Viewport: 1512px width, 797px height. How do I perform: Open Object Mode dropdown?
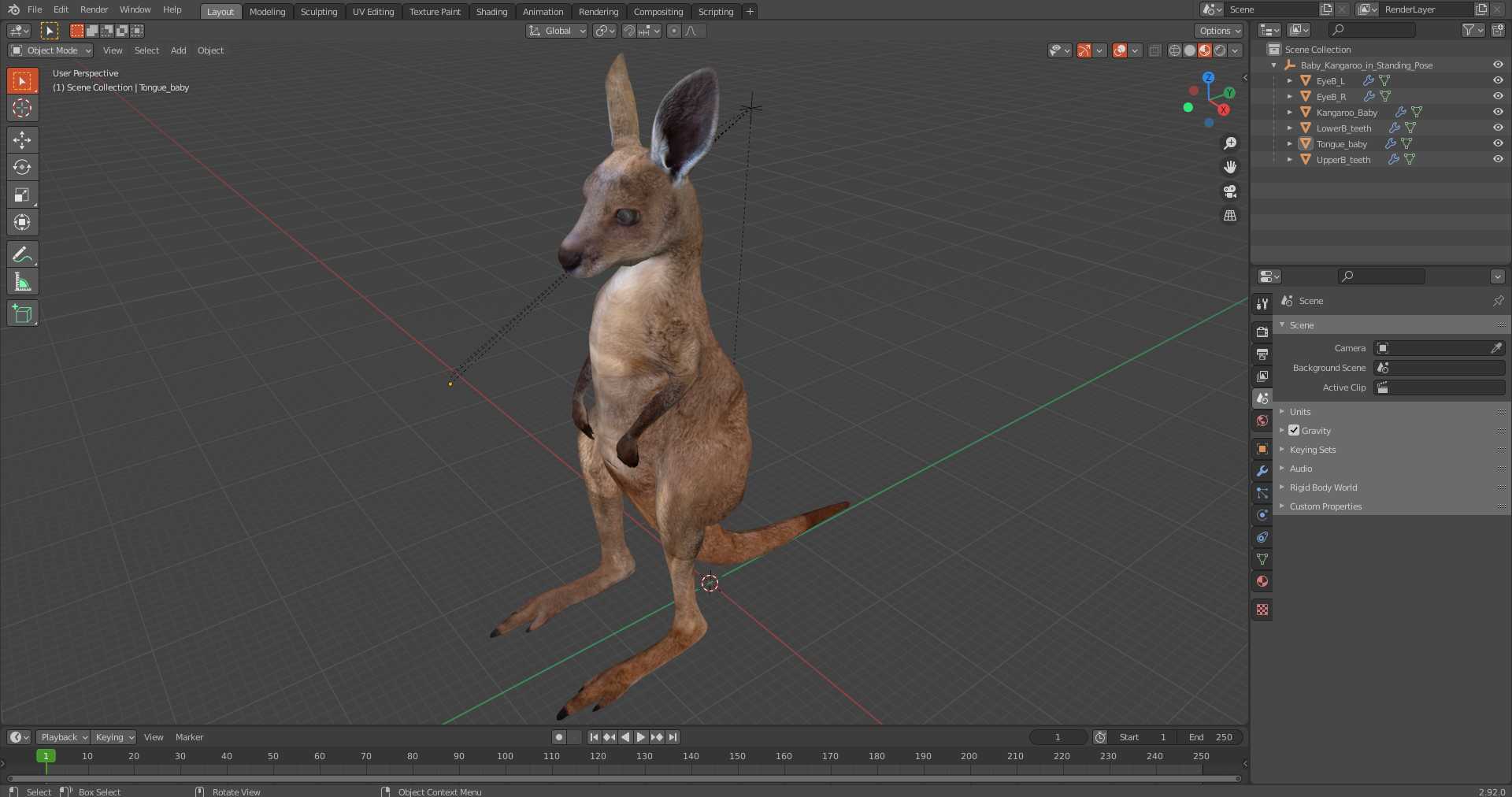(50, 50)
